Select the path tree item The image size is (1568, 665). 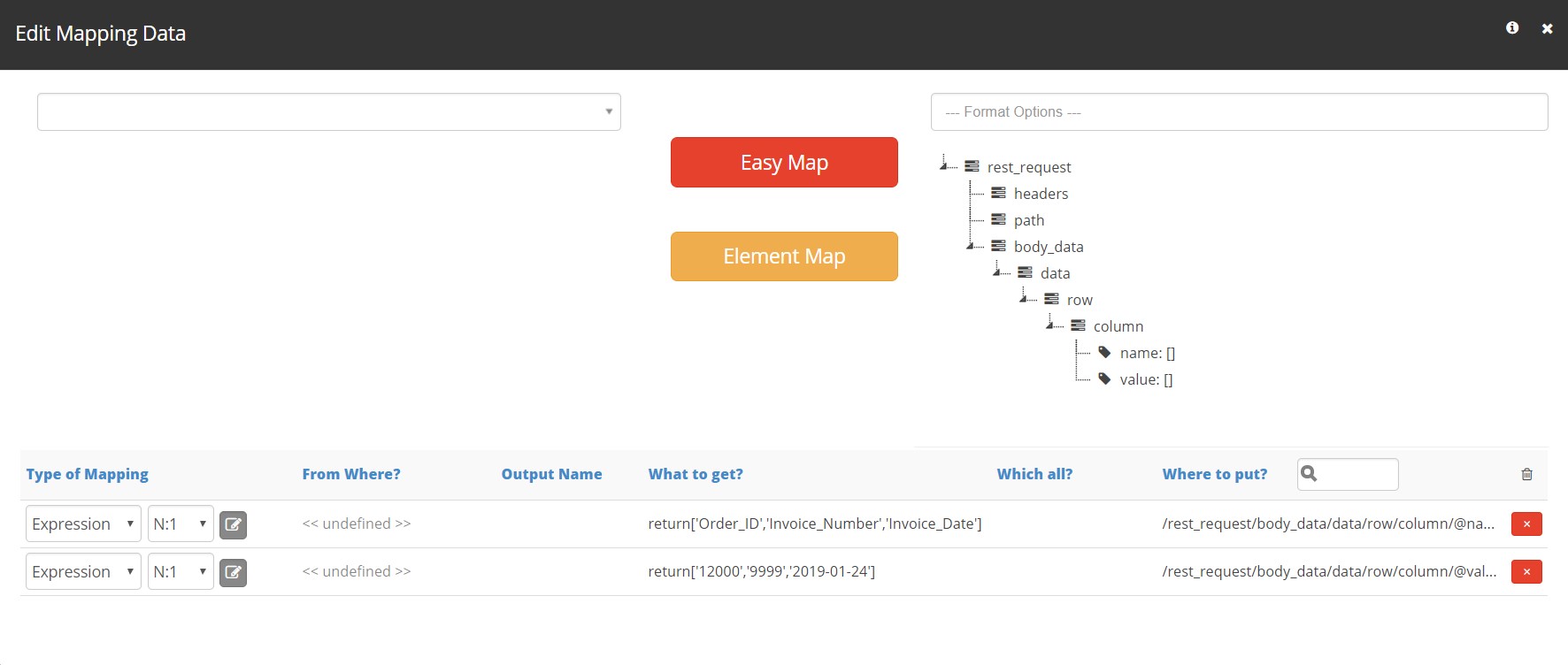tap(1029, 220)
